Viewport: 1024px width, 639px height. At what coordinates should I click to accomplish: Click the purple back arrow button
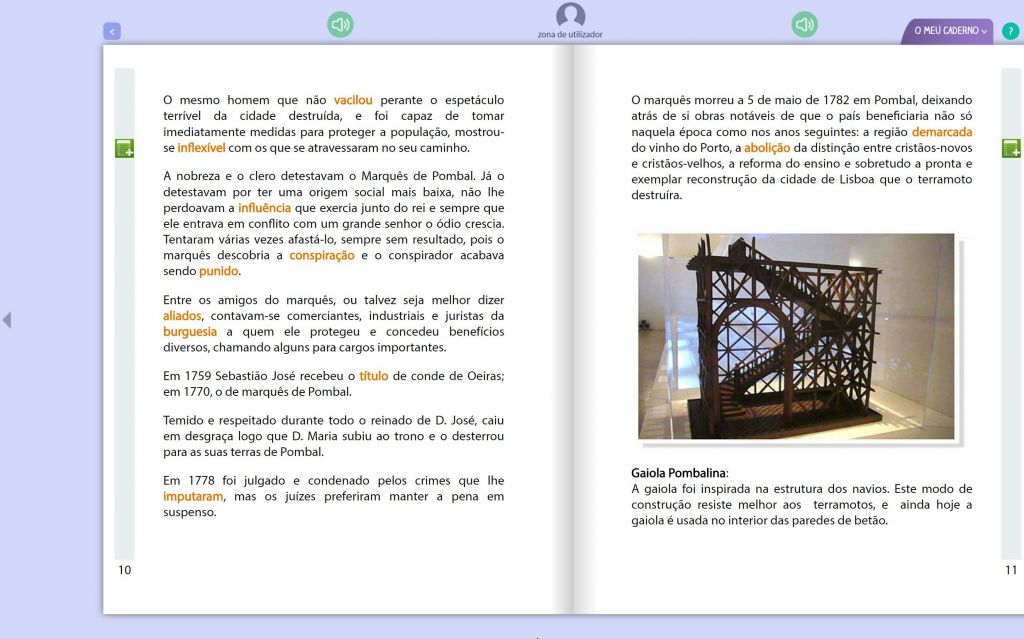[112, 32]
